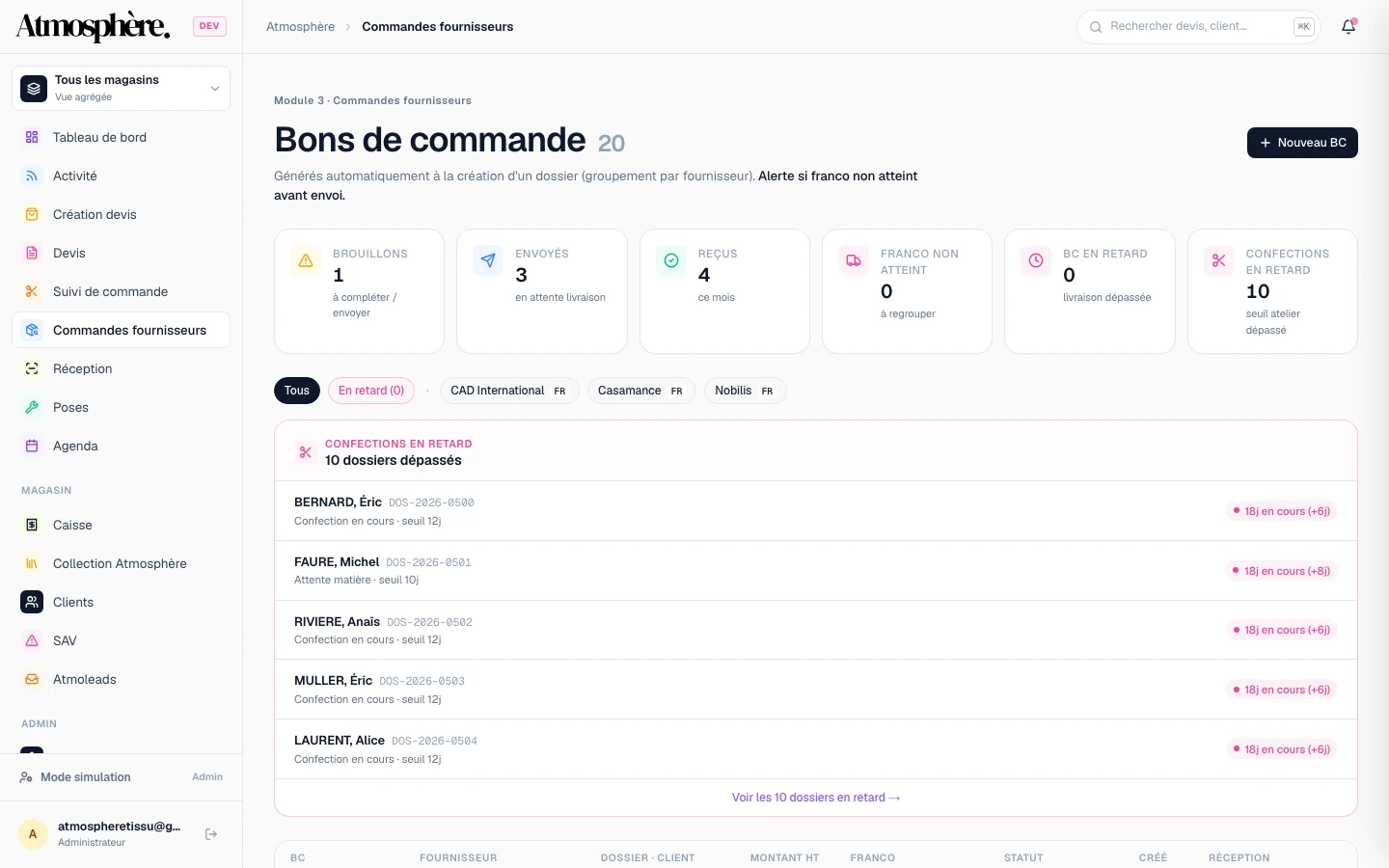The width and height of the screenshot is (1389, 868).
Task: Click the Création devis icon
Action: click(x=32, y=214)
